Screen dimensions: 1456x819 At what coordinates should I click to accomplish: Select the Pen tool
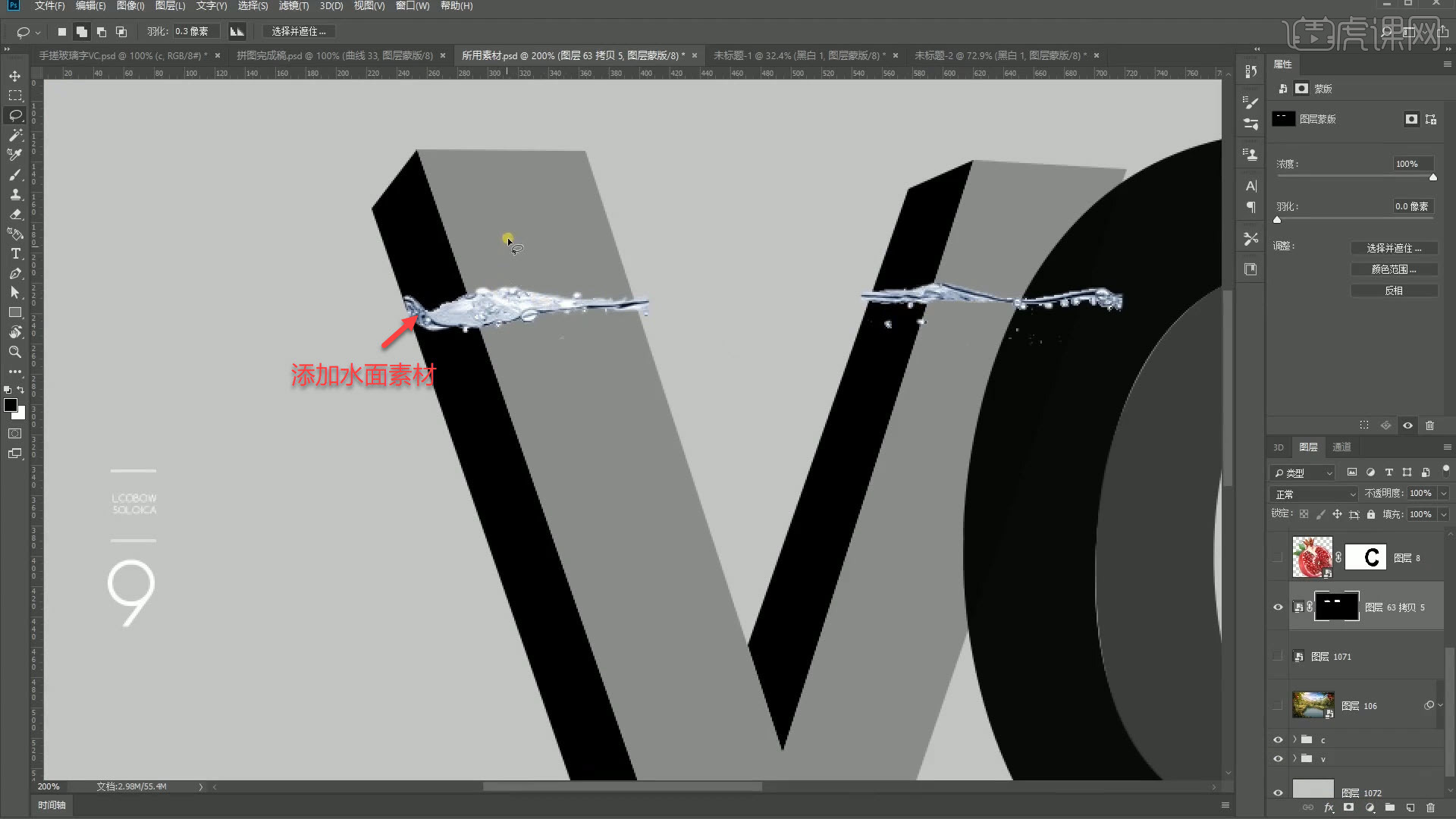[x=14, y=273]
